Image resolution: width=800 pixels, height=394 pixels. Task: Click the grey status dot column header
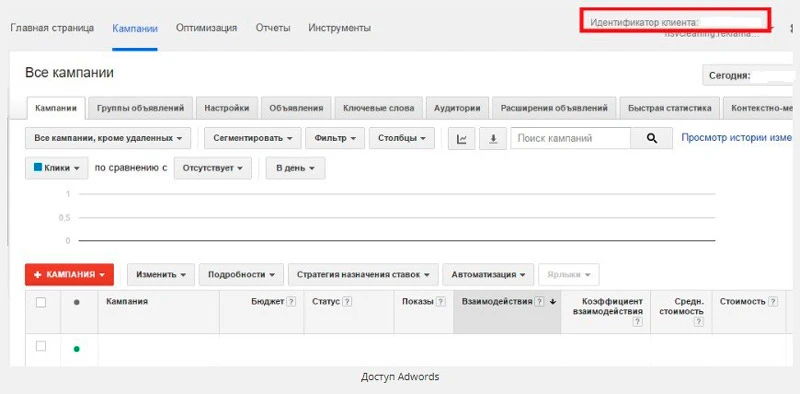click(77, 302)
